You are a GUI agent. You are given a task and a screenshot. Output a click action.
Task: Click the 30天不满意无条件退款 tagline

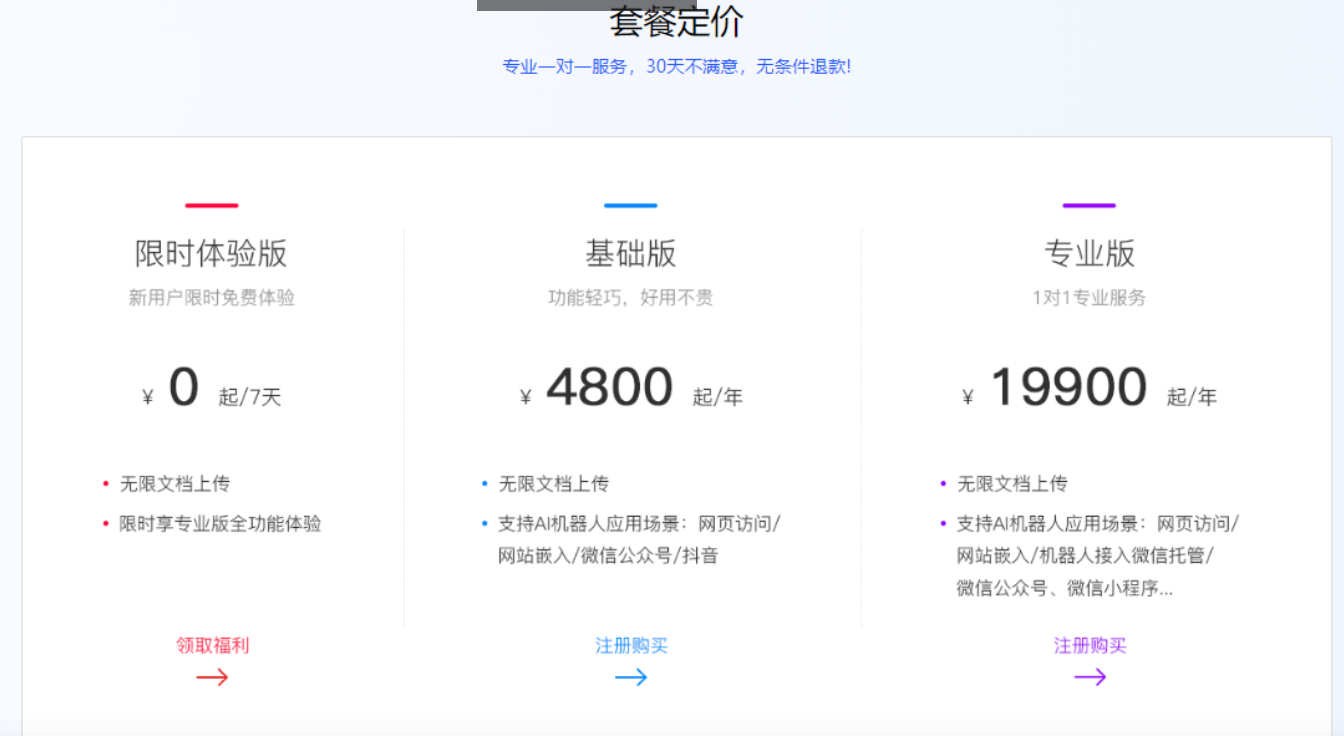tap(672, 66)
